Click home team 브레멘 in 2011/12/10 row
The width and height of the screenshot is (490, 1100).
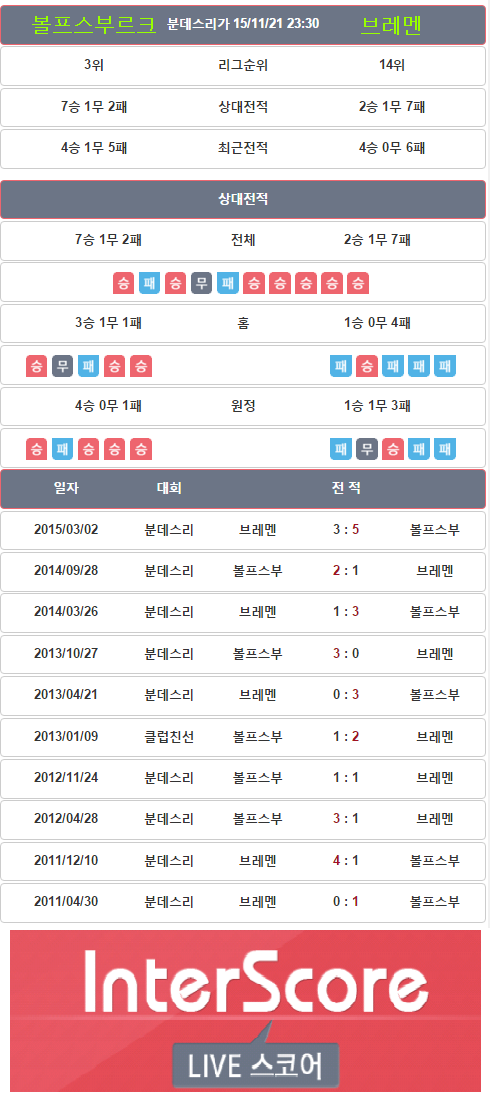coord(258,861)
